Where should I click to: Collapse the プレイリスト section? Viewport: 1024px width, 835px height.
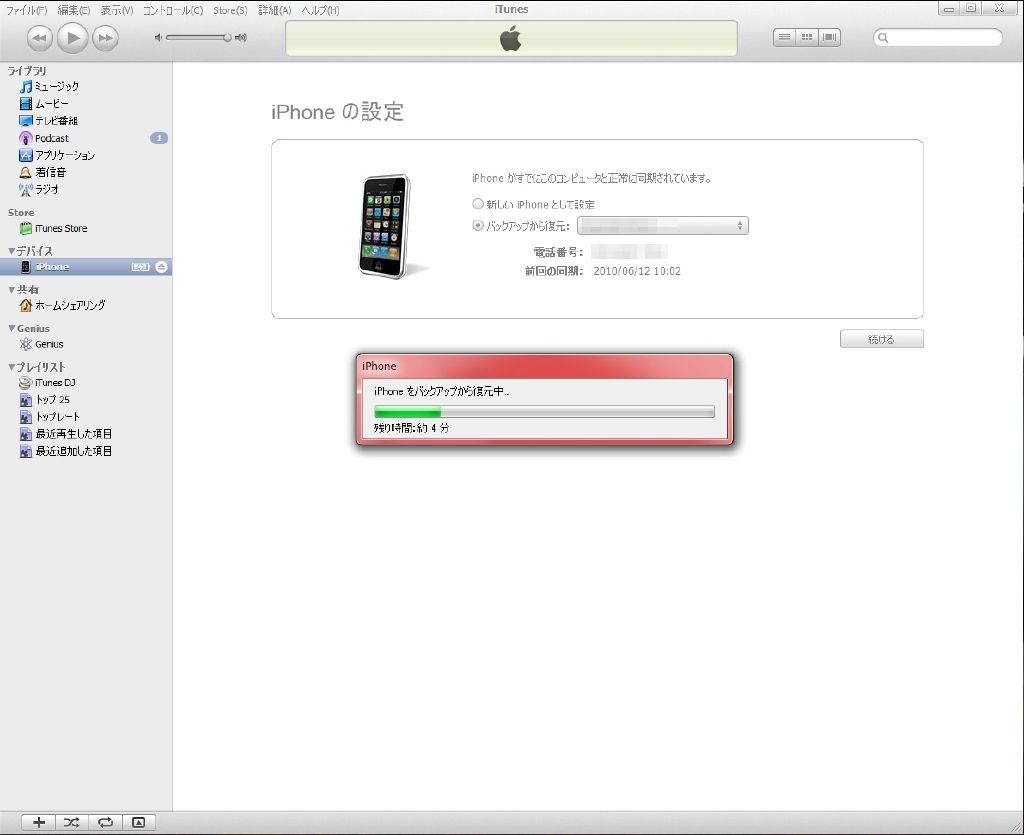(x=11, y=367)
